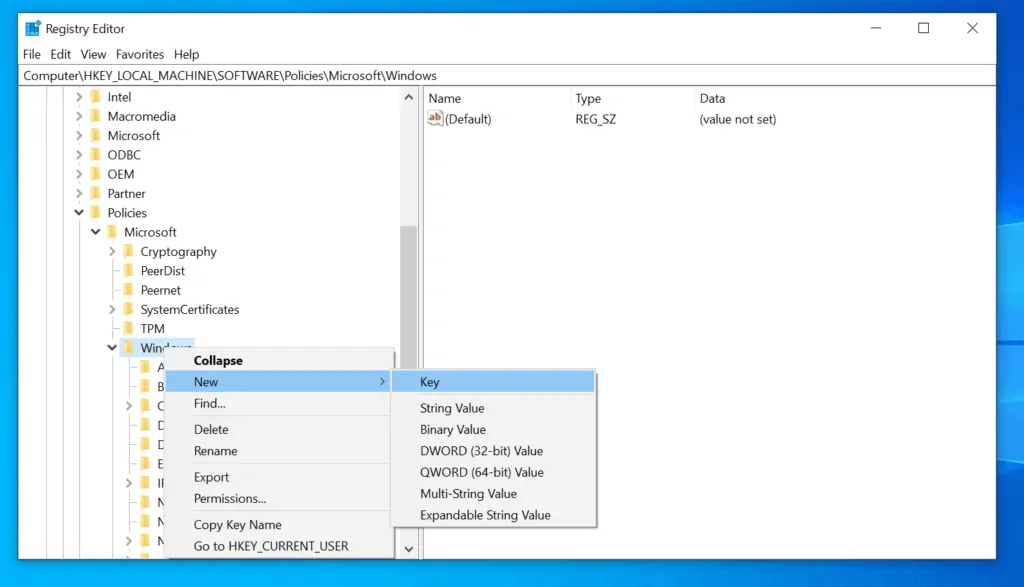1024x587 pixels.
Task: Expand the Intel key chevron
Action: point(80,96)
